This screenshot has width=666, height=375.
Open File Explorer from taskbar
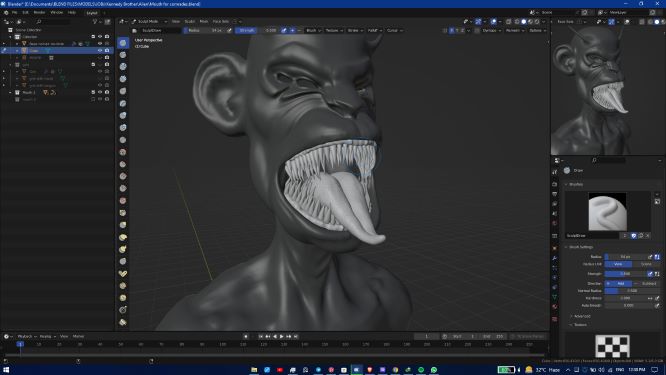[x=254, y=370]
